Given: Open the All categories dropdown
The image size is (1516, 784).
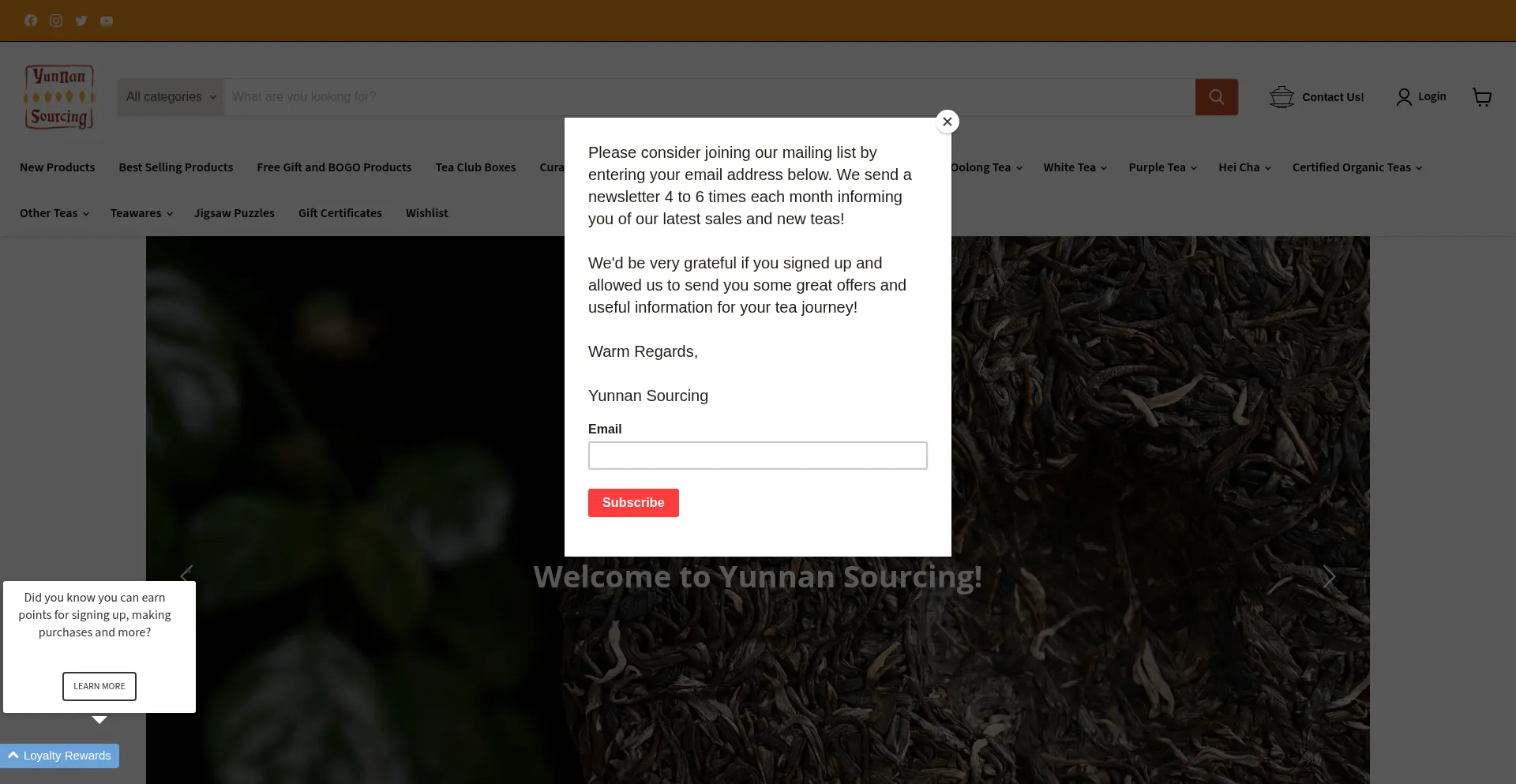Looking at the screenshot, I should coord(171,97).
